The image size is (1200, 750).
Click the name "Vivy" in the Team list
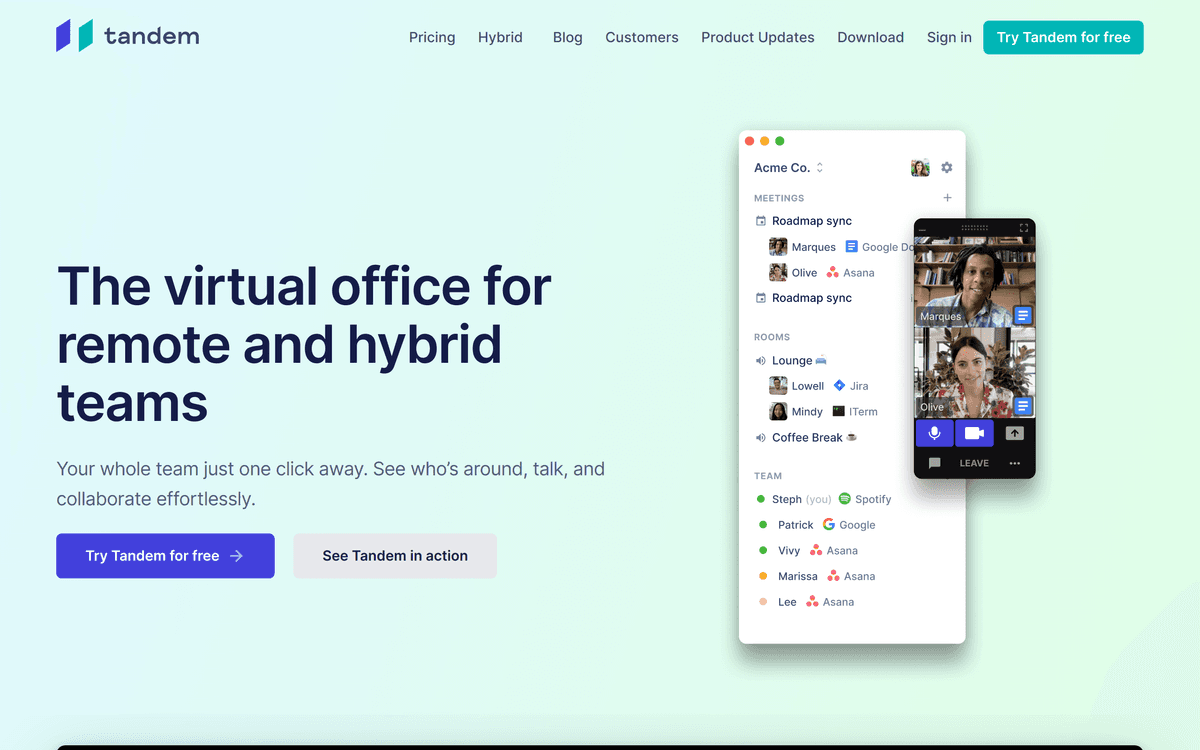[x=790, y=551]
